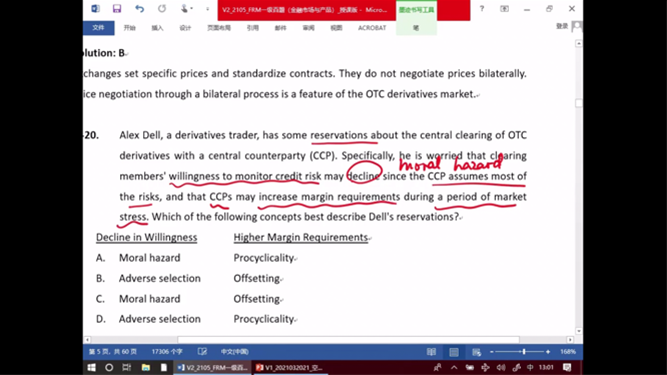
Task: Click the Redo/Repeat icon
Action: pos(162,9)
